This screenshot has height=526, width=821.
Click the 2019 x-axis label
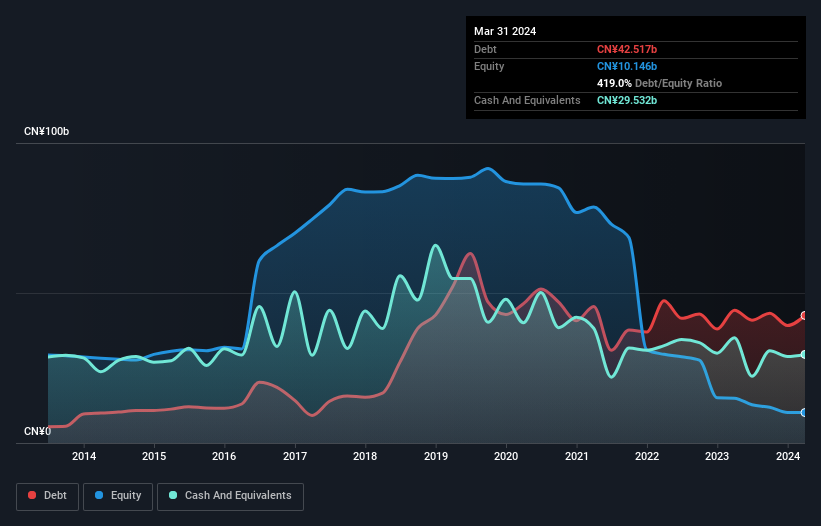point(436,456)
